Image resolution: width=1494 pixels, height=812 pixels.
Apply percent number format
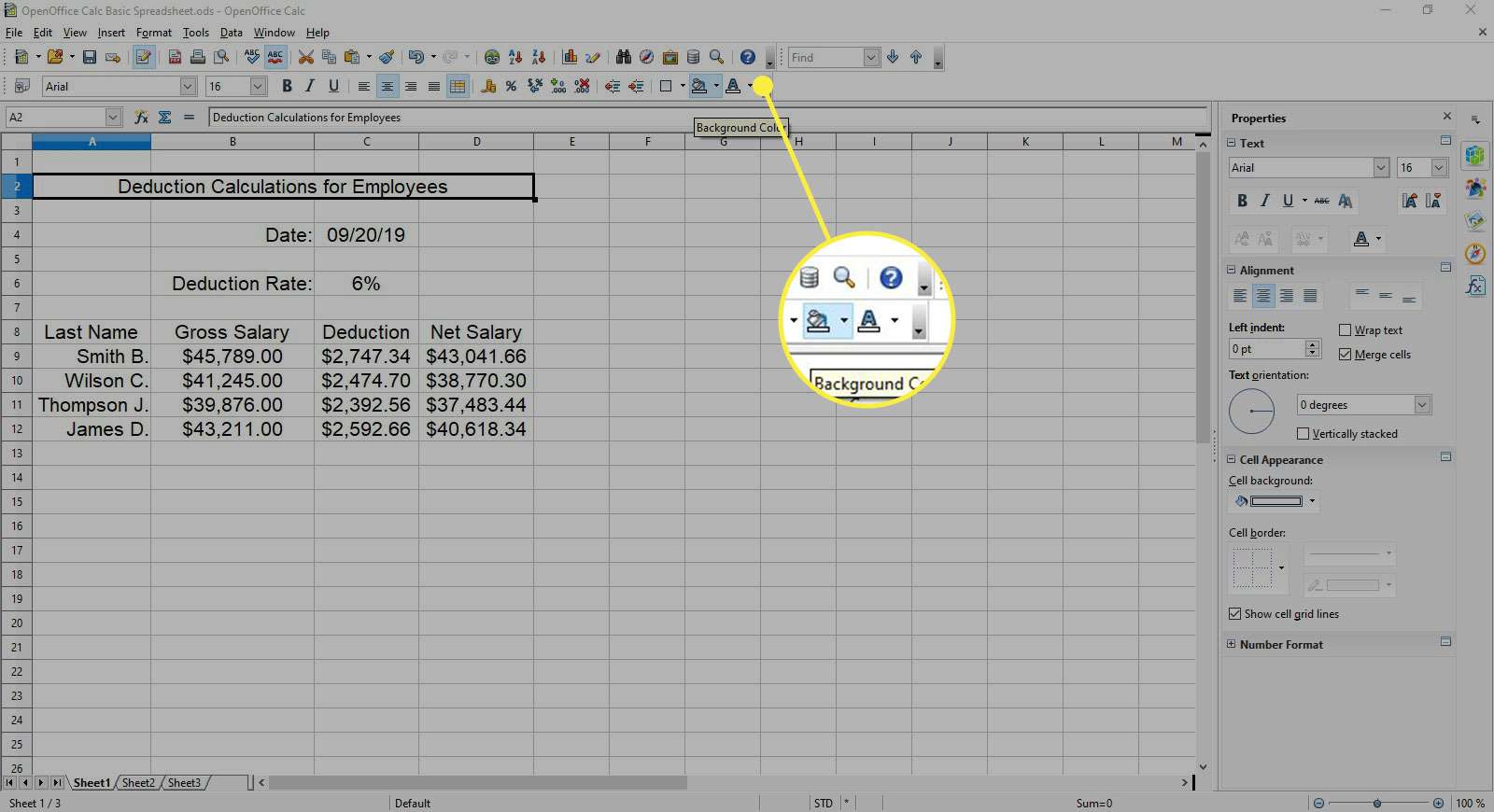511,86
